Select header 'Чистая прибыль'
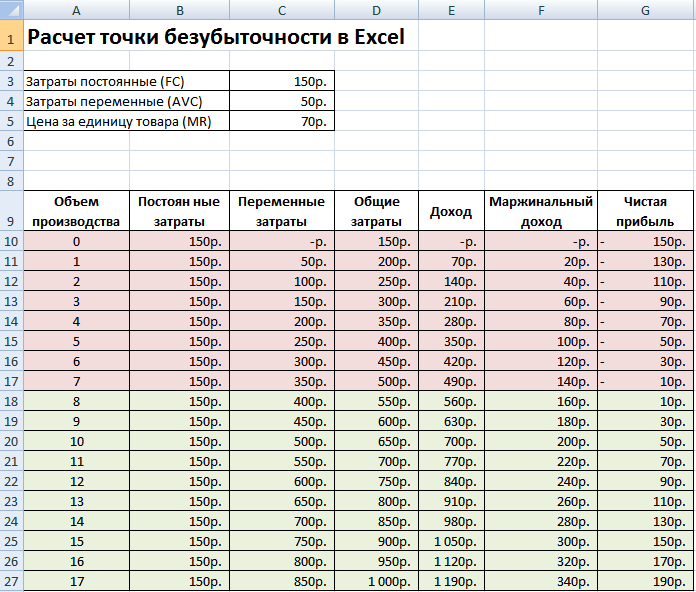The width and height of the screenshot is (696, 592). click(645, 211)
